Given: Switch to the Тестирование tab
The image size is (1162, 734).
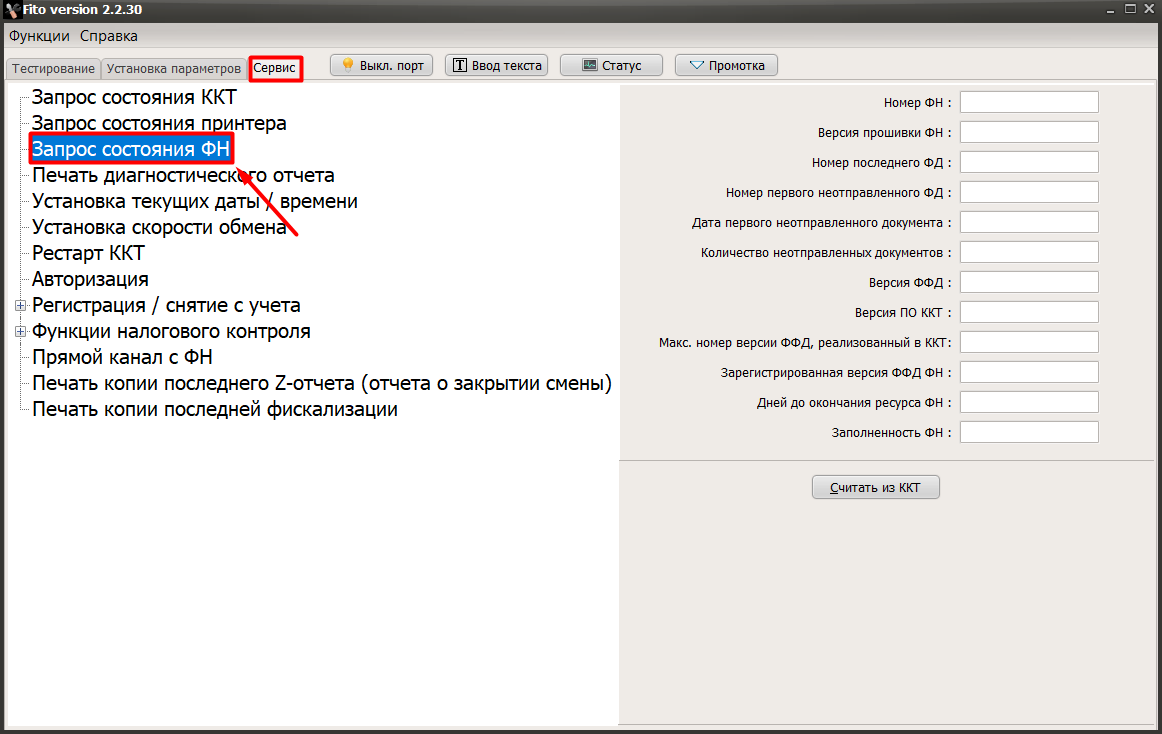Looking at the screenshot, I should (53, 68).
